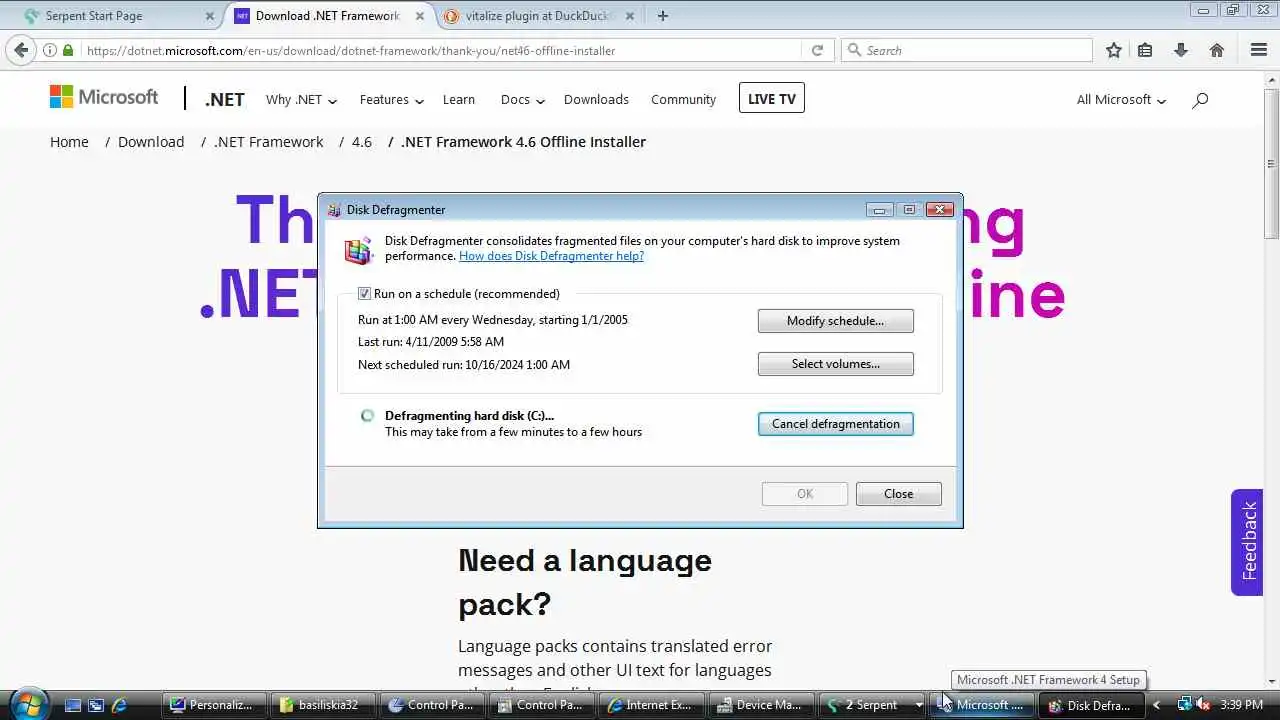The width and height of the screenshot is (1280, 720).
Task: Click Switch Between Windows quick launch icon
Action: click(96, 705)
